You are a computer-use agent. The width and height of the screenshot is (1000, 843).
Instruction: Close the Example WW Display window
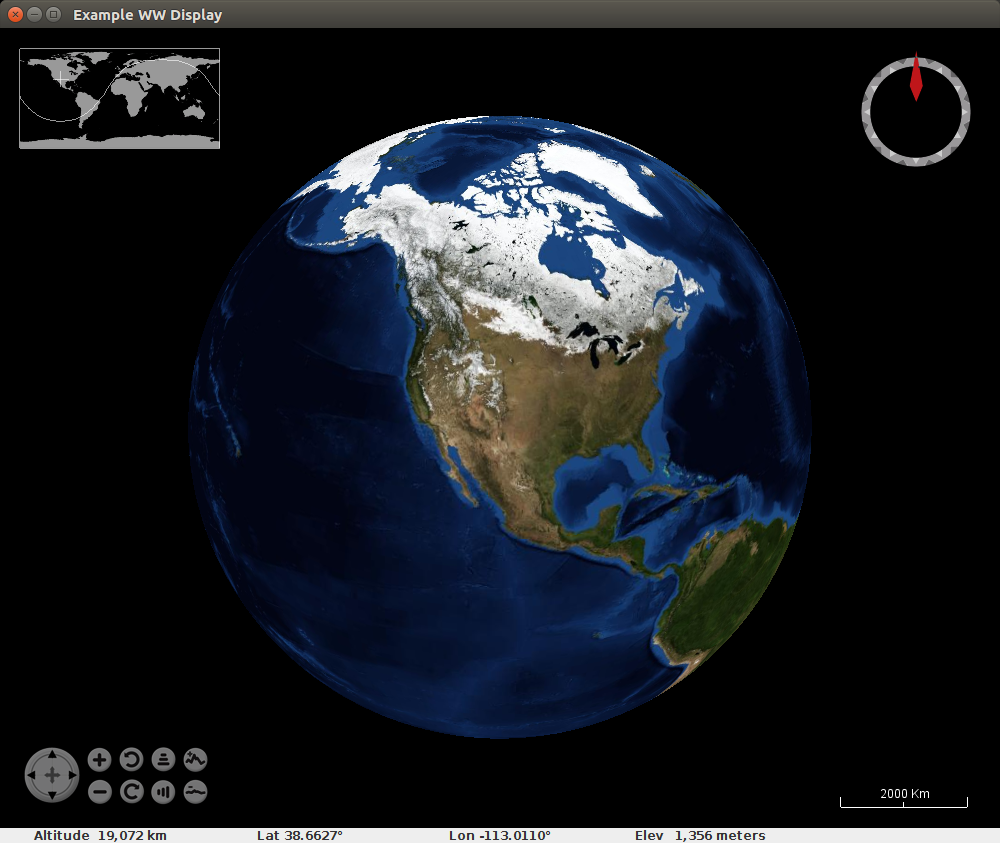(x=15, y=14)
